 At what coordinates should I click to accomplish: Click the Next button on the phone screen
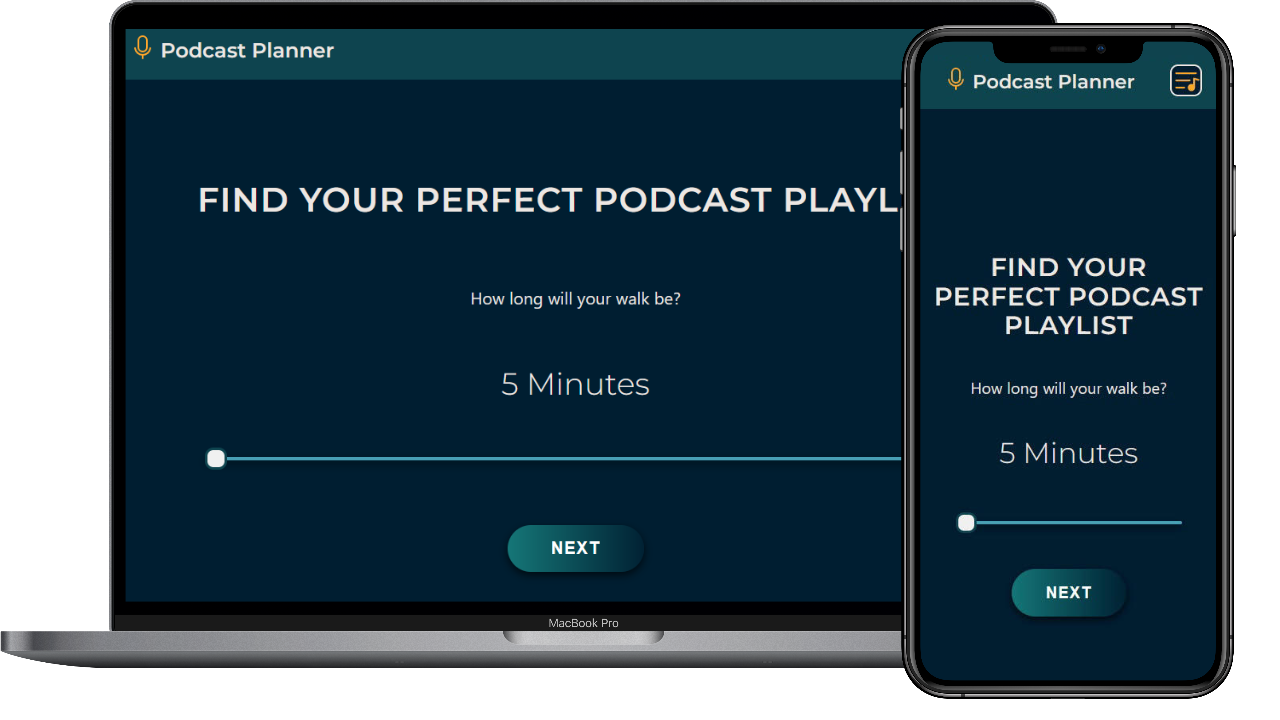coord(1068,592)
